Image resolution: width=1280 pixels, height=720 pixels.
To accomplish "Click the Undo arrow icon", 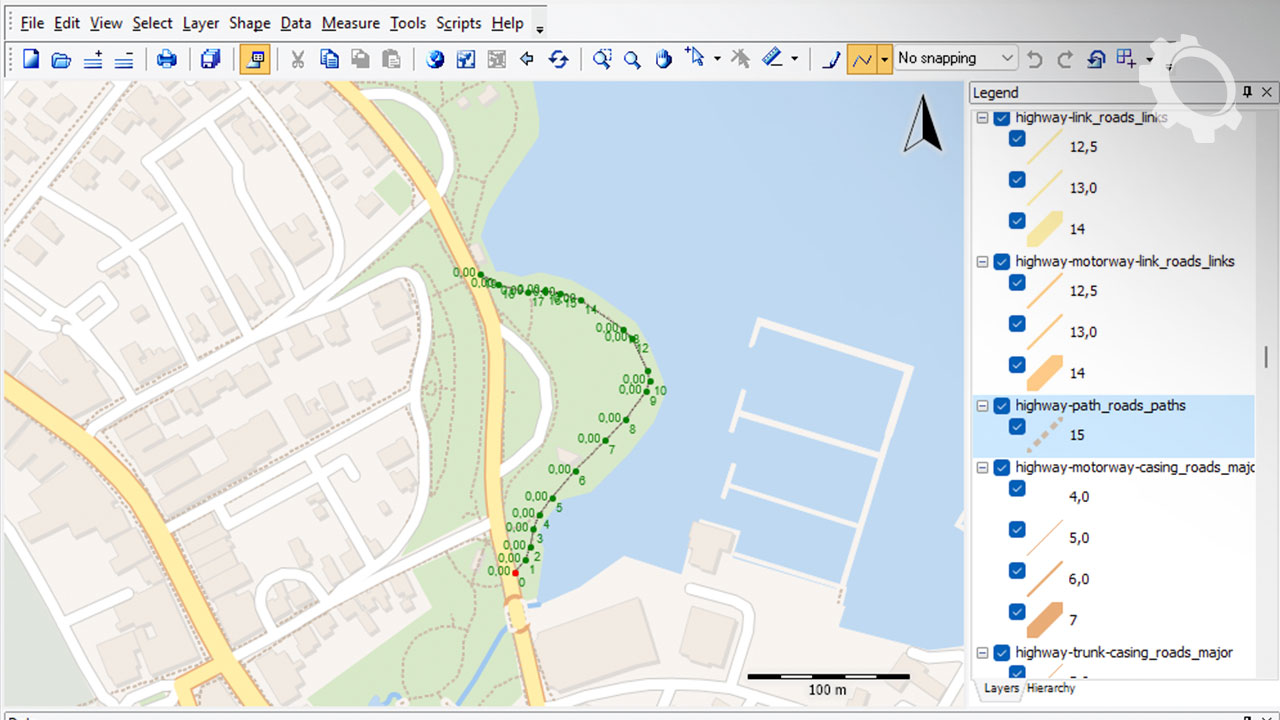I will click(1035, 59).
